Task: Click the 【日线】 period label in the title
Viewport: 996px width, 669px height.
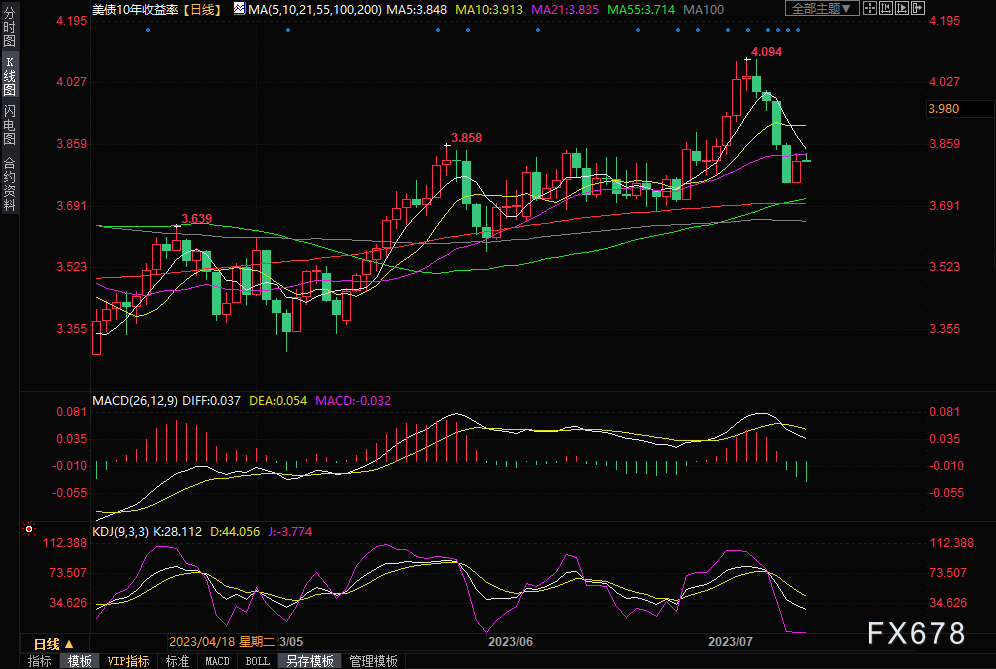Action: tap(202, 10)
